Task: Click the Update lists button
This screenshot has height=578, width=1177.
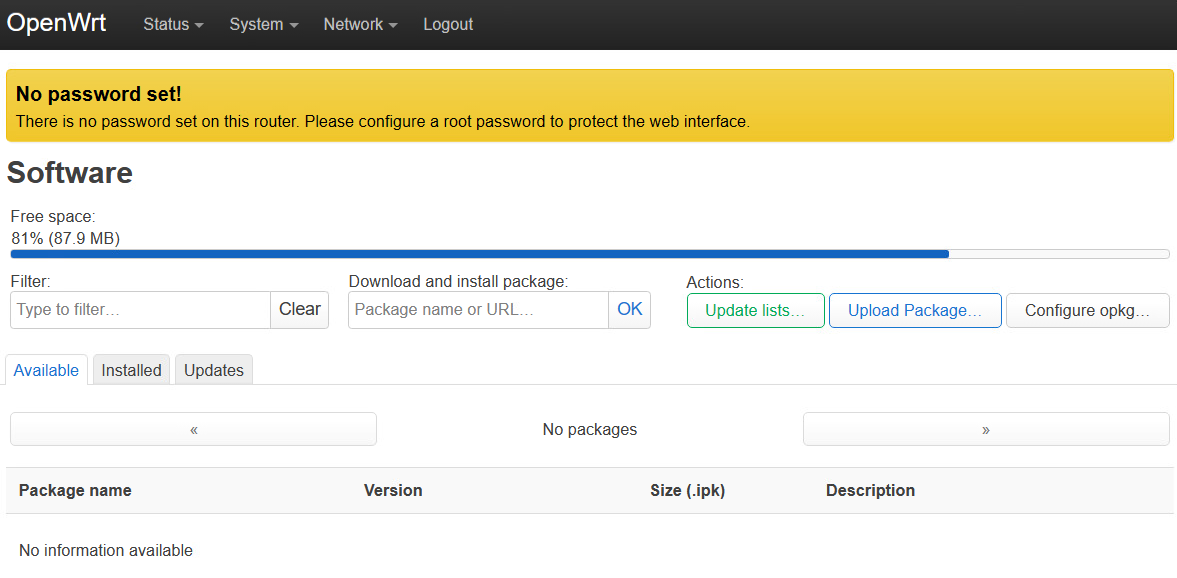Action: click(755, 310)
